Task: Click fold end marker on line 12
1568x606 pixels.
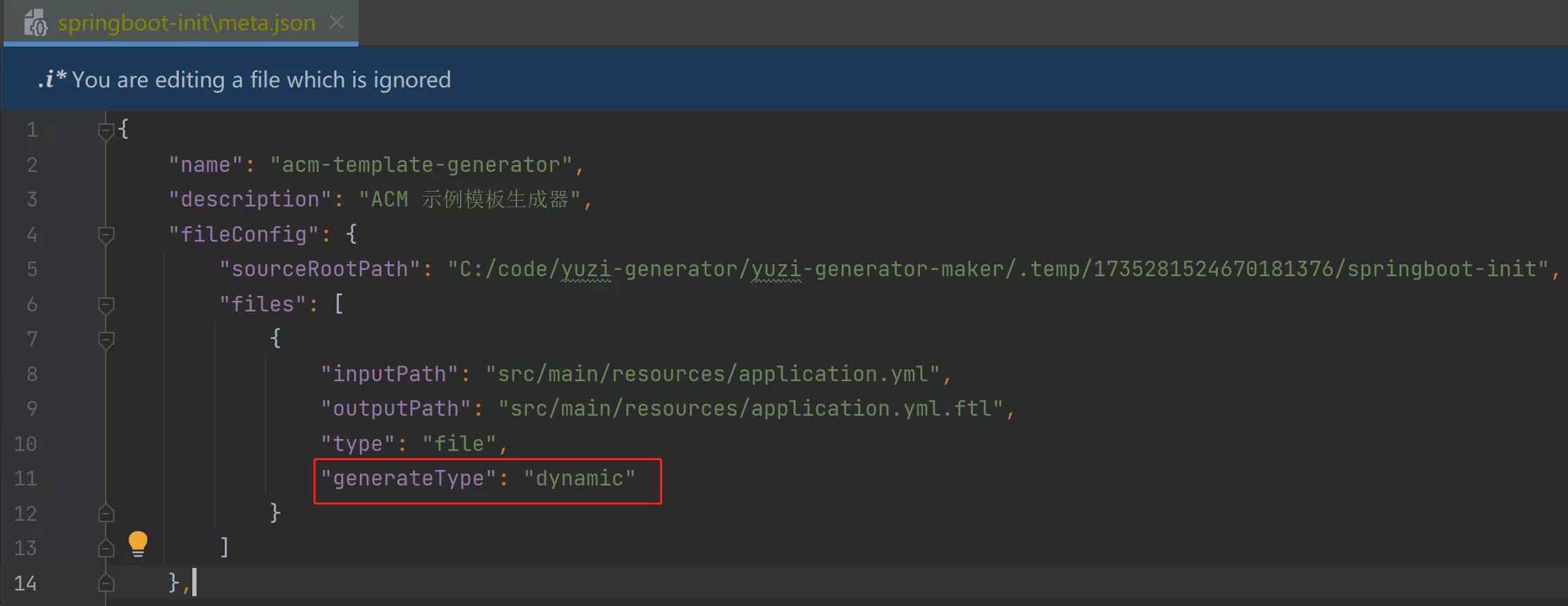Action: click(106, 513)
